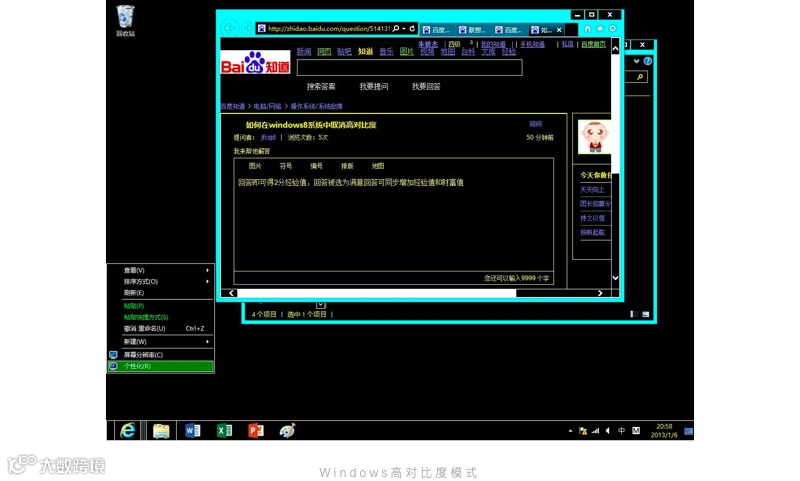Screen dimensions: 800x481
Task: Launch Internet Explorer from the taskbar
Action: coord(128,431)
